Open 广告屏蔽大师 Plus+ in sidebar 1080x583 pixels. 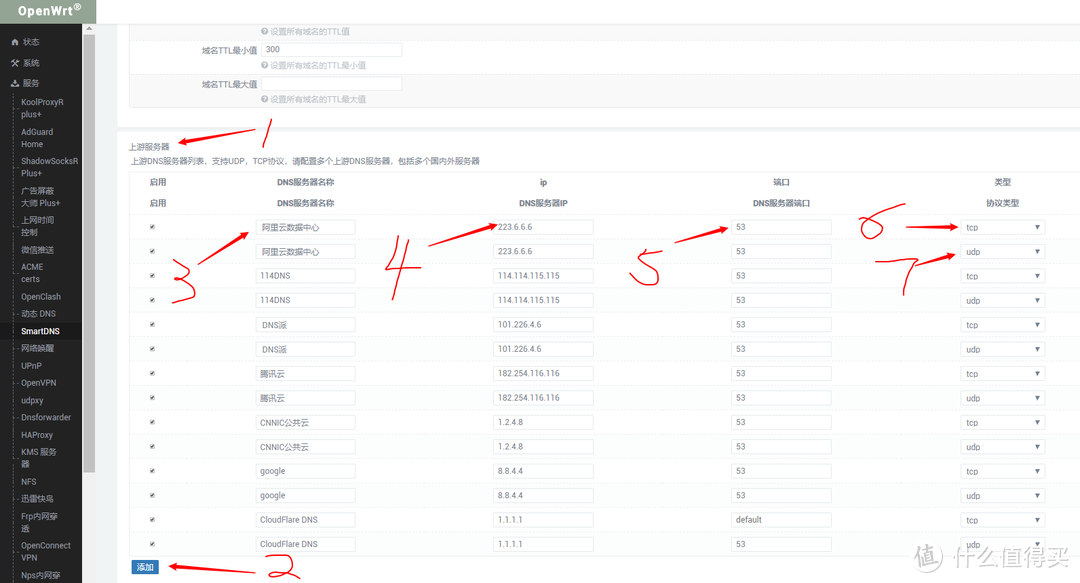click(x=40, y=197)
